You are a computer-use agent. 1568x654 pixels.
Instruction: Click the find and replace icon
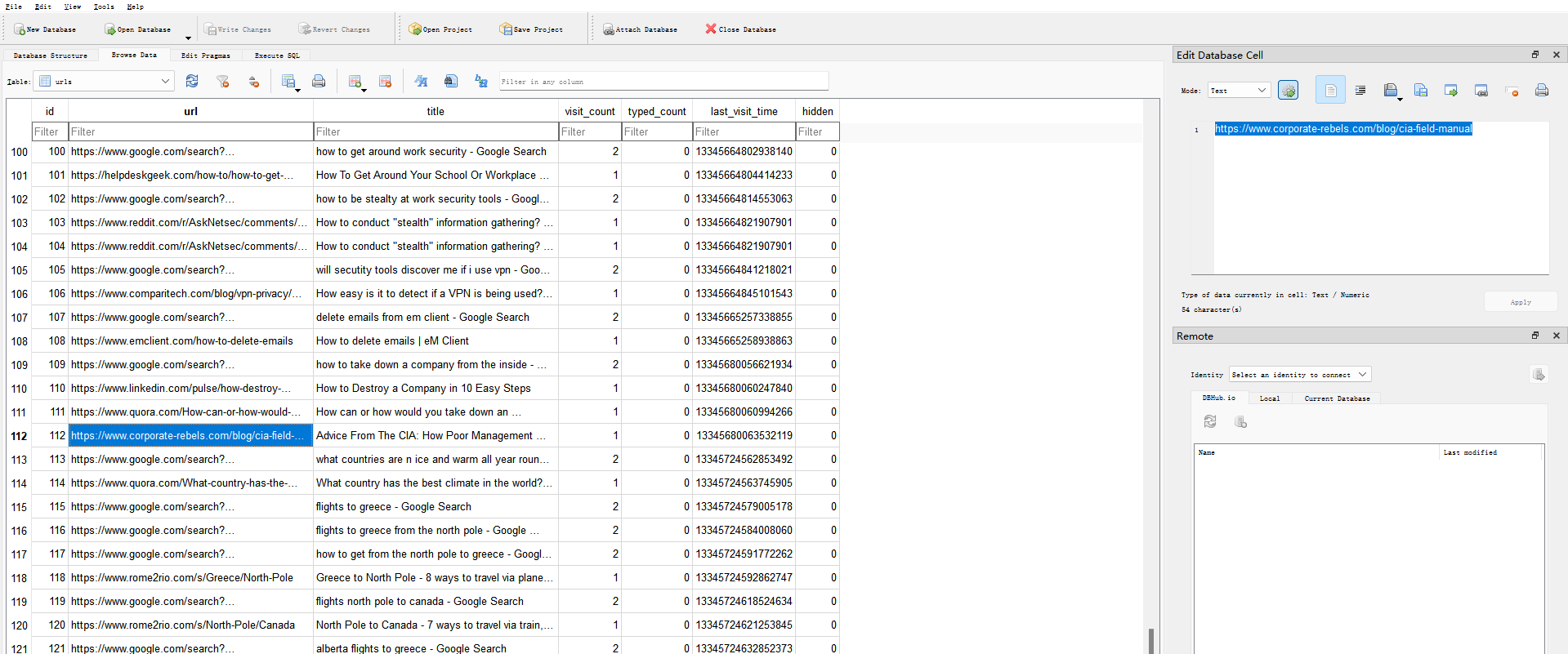481,81
